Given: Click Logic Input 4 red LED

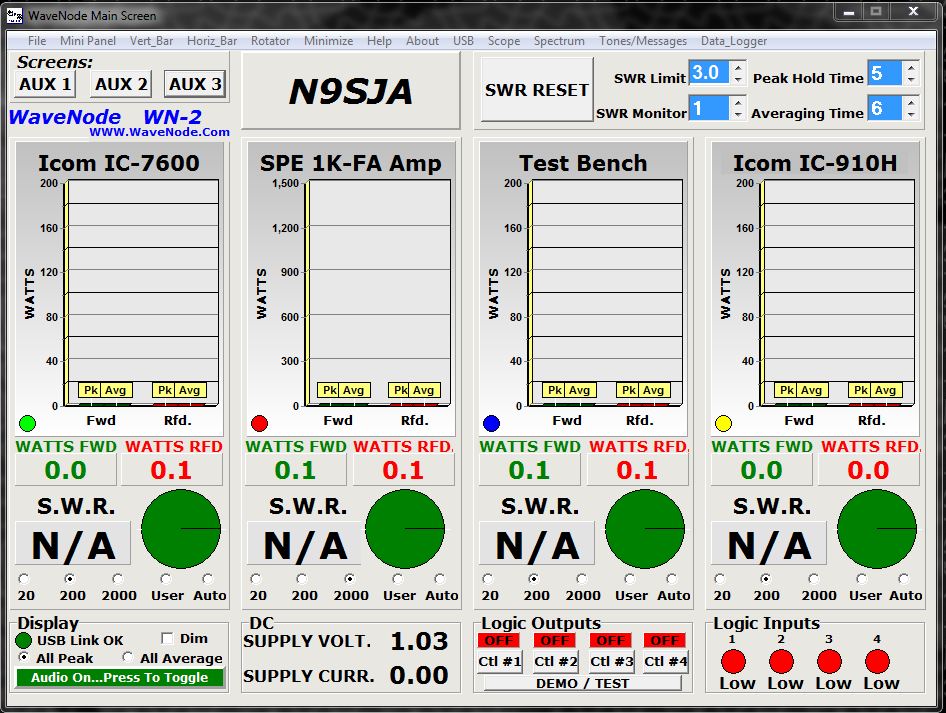Looking at the screenshot, I should tap(877, 661).
